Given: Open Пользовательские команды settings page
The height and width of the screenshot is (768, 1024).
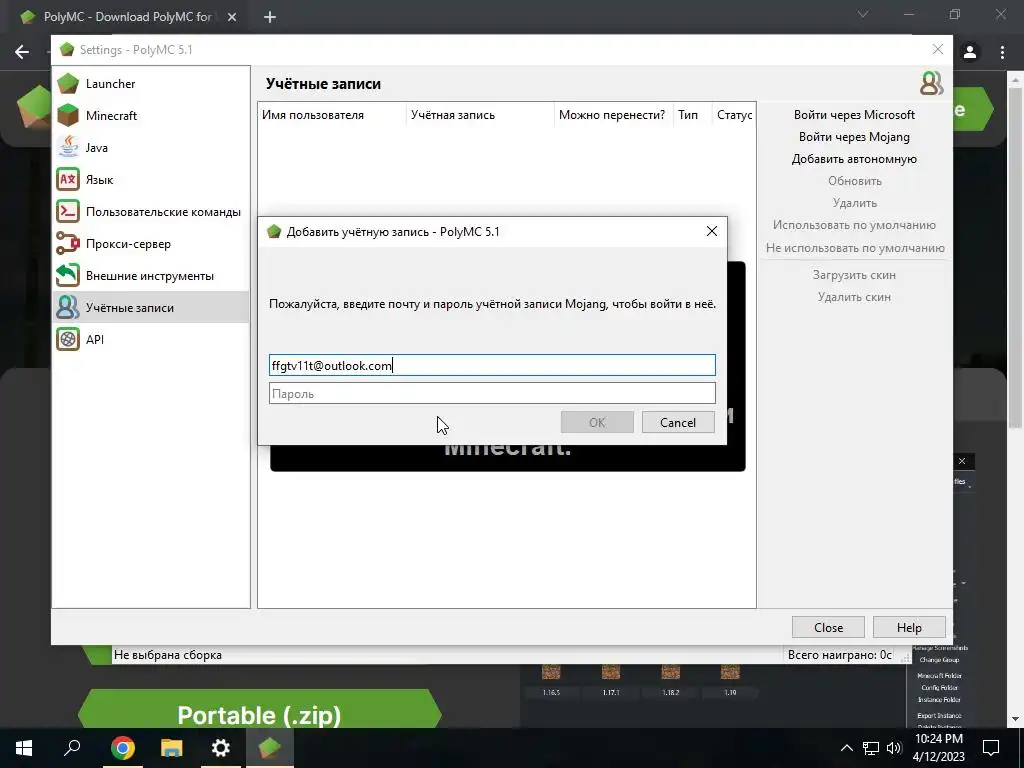Looking at the screenshot, I should pyautogui.click(x=151, y=212).
